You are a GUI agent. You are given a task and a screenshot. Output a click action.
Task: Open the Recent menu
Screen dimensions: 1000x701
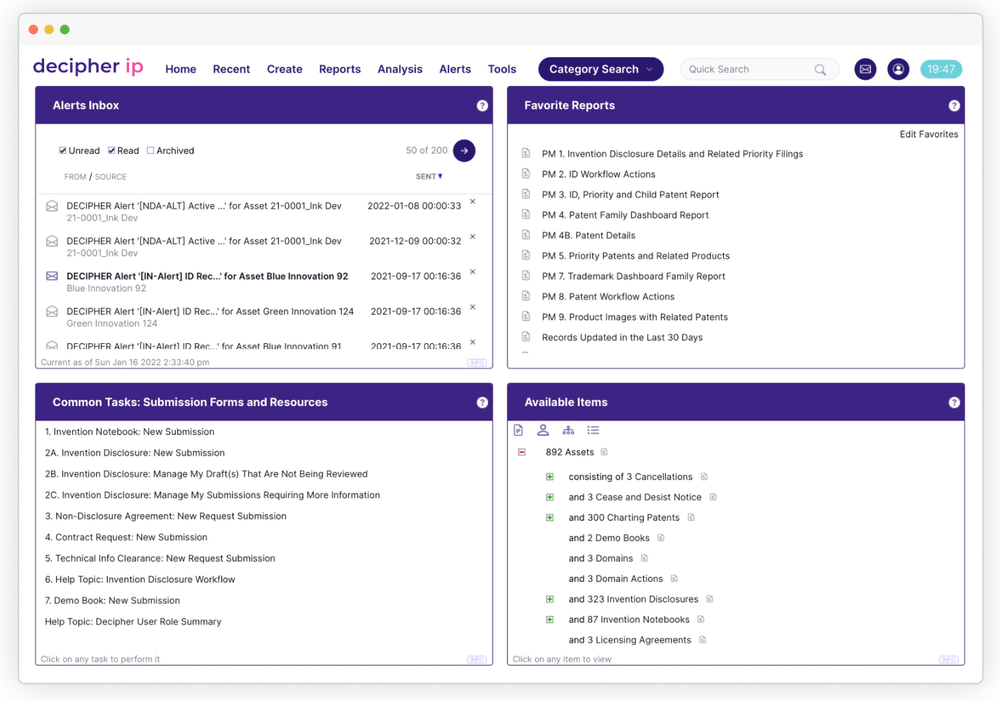pyautogui.click(x=231, y=69)
